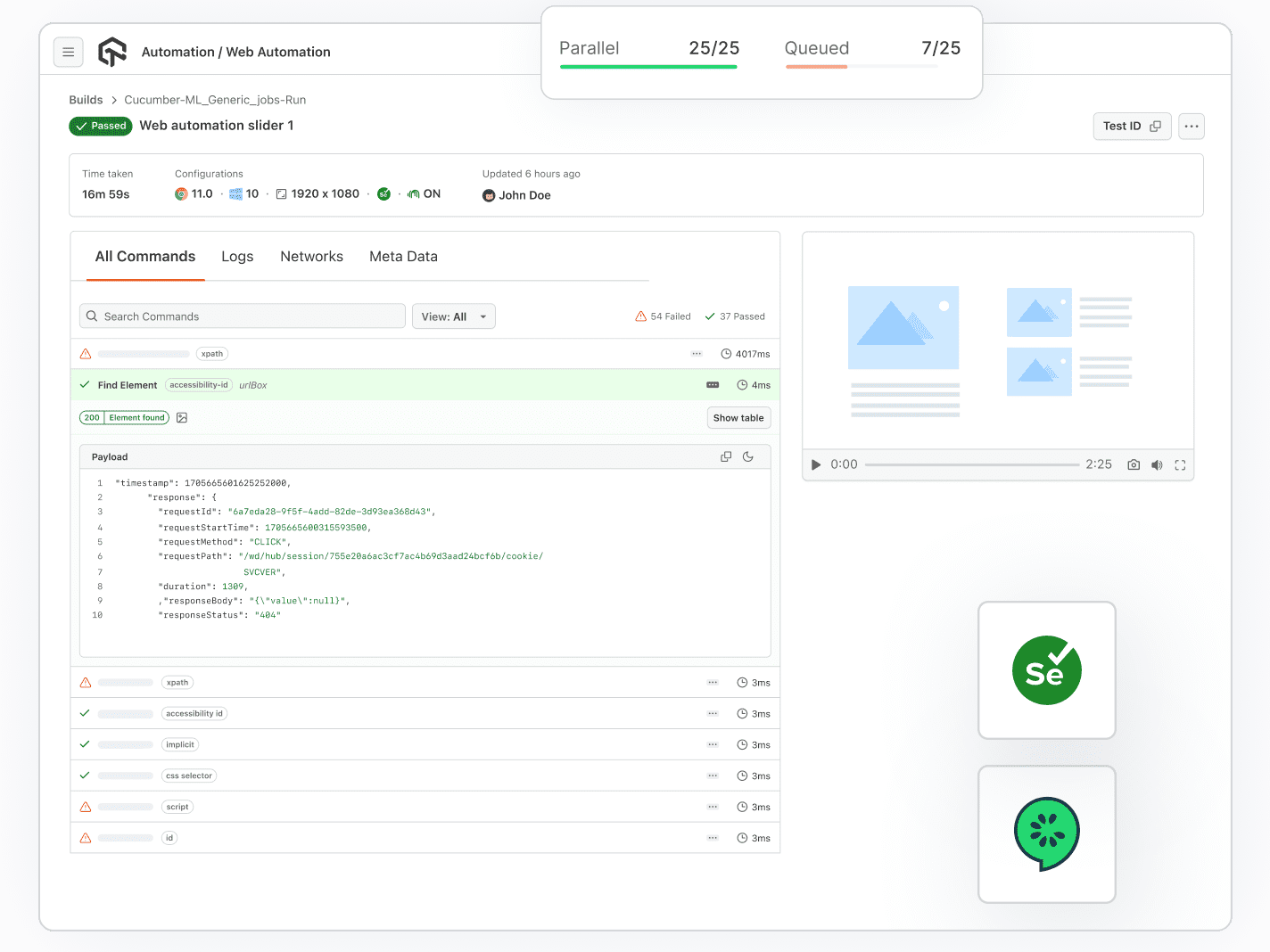Click the Cucumber framework icon

[1046, 832]
